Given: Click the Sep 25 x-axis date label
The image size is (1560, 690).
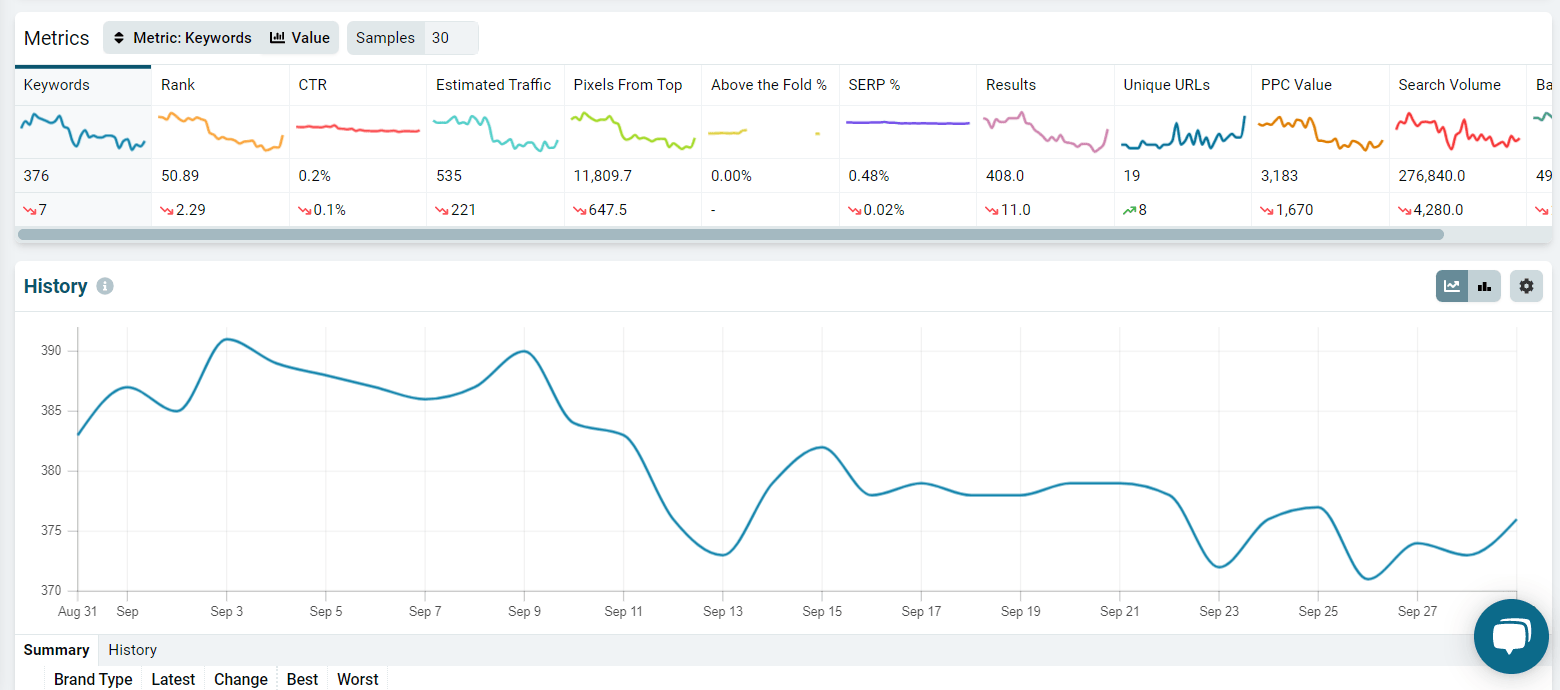Looking at the screenshot, I should tap(1318, 611).
